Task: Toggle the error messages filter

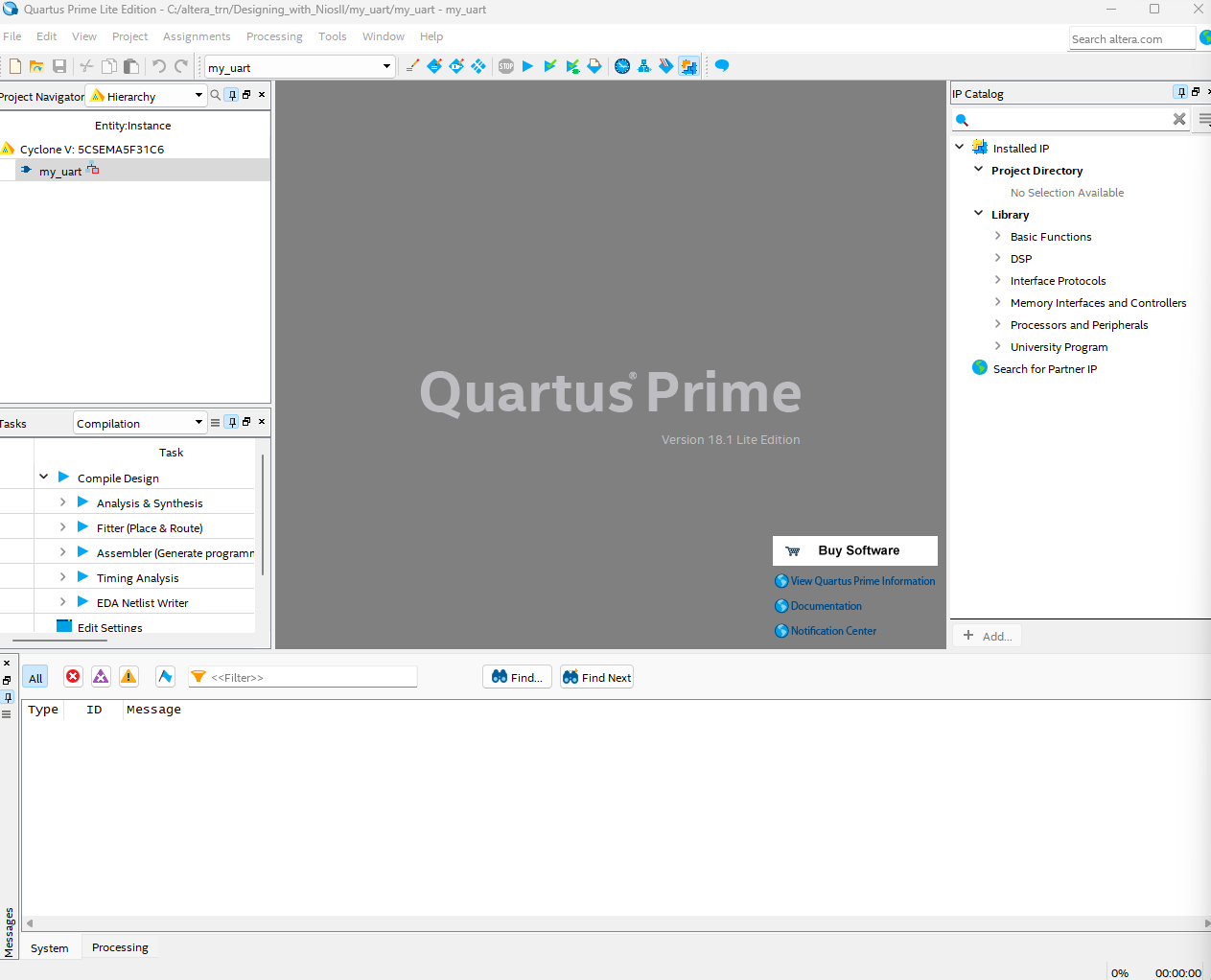Action: pos(73,676)
